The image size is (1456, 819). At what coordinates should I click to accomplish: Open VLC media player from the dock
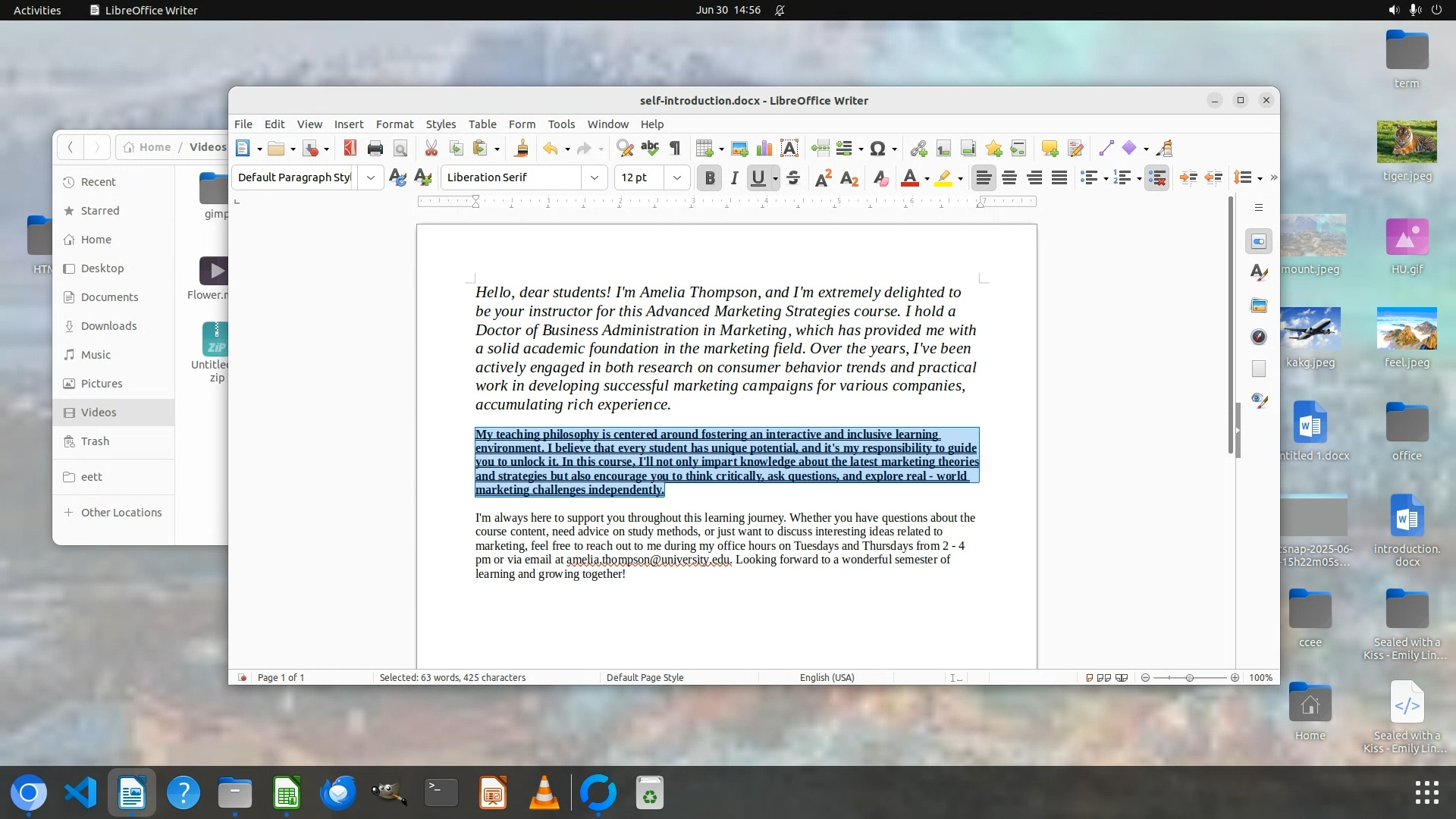[544, 793]
